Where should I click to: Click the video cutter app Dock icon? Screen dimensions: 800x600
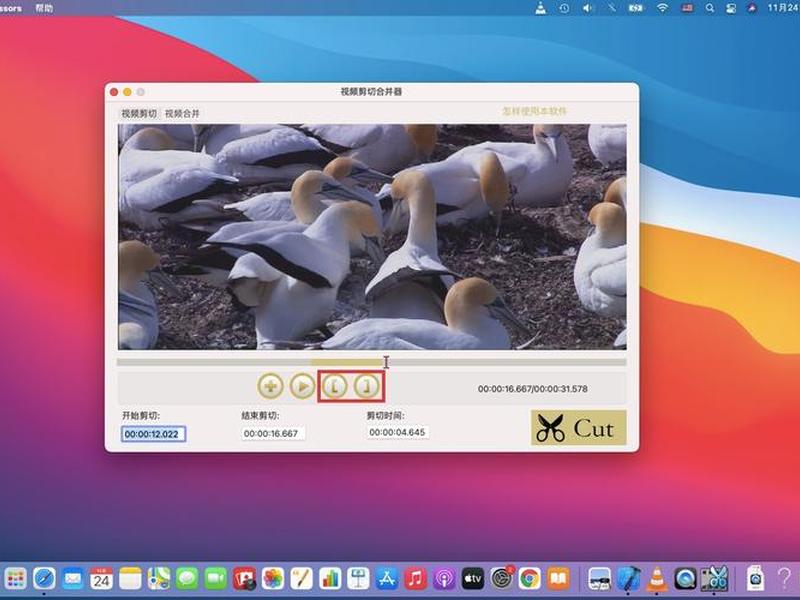(x=714, y=579)
